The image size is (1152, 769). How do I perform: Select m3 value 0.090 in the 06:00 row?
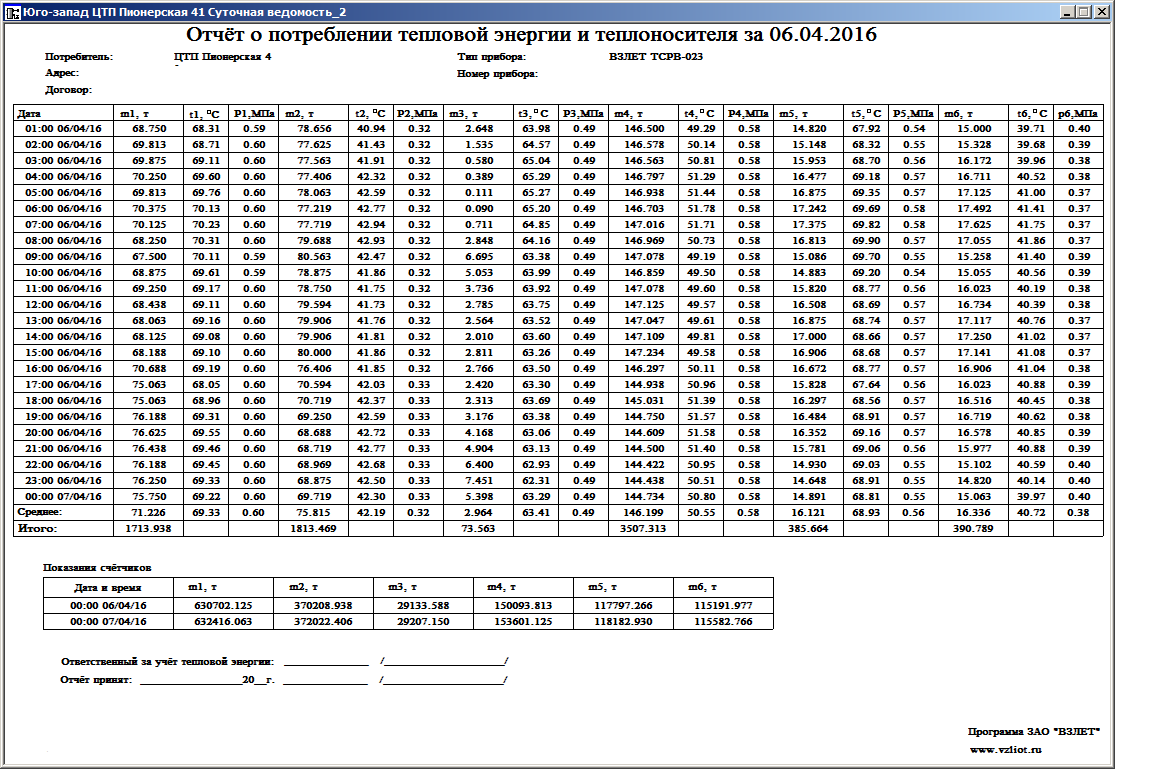[479, 209]
